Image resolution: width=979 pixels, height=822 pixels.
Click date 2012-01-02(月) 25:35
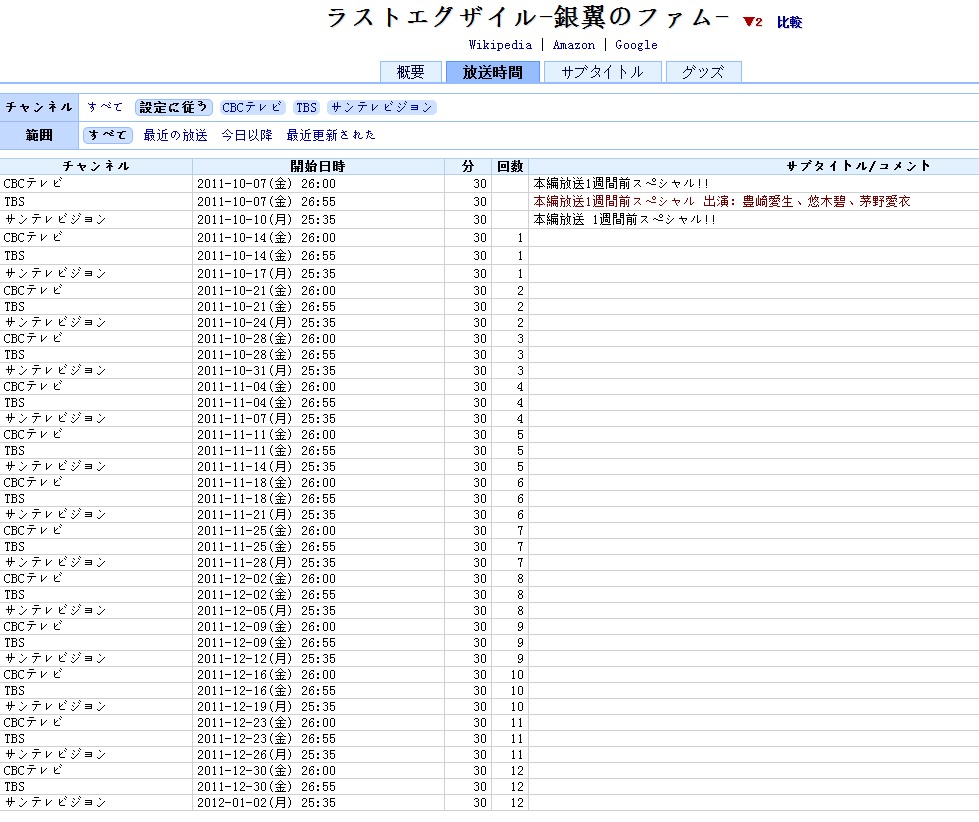pyautogui.click(x=267, y=803)
